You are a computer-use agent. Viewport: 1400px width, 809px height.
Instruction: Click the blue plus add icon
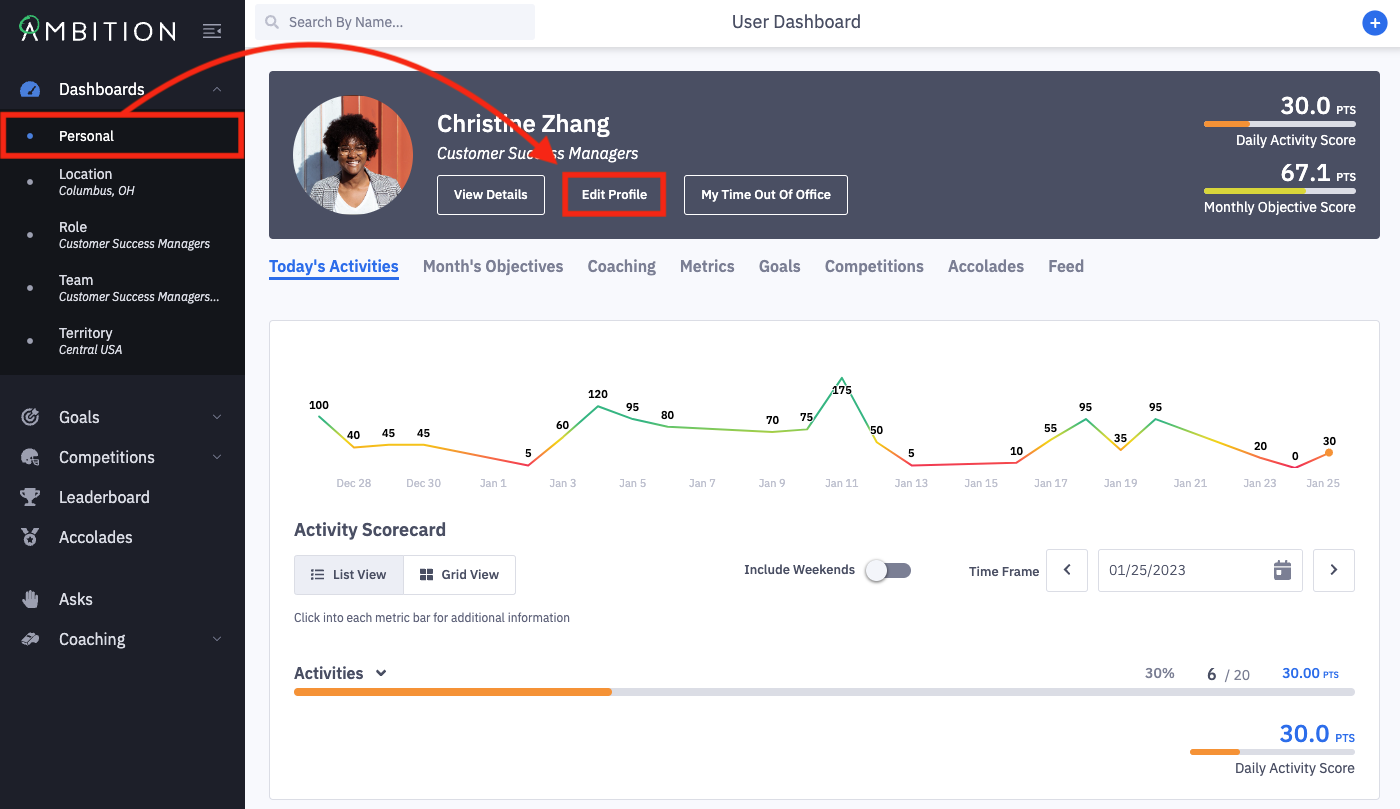[x=1375, y=23]
